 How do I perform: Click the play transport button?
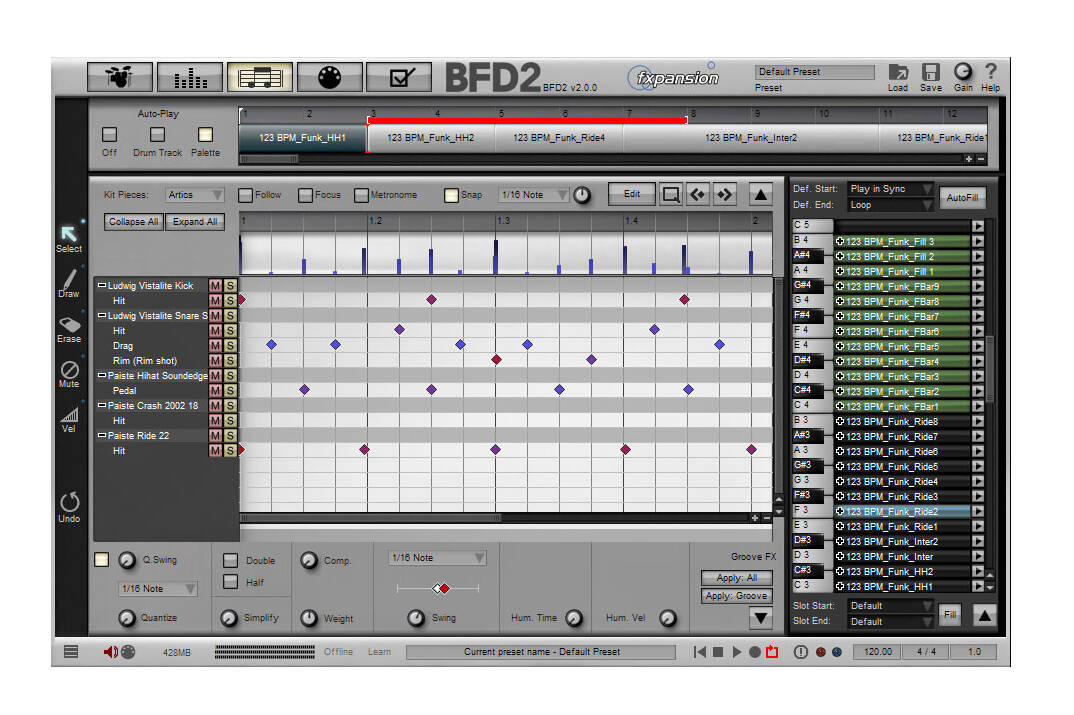coord(736,652)
